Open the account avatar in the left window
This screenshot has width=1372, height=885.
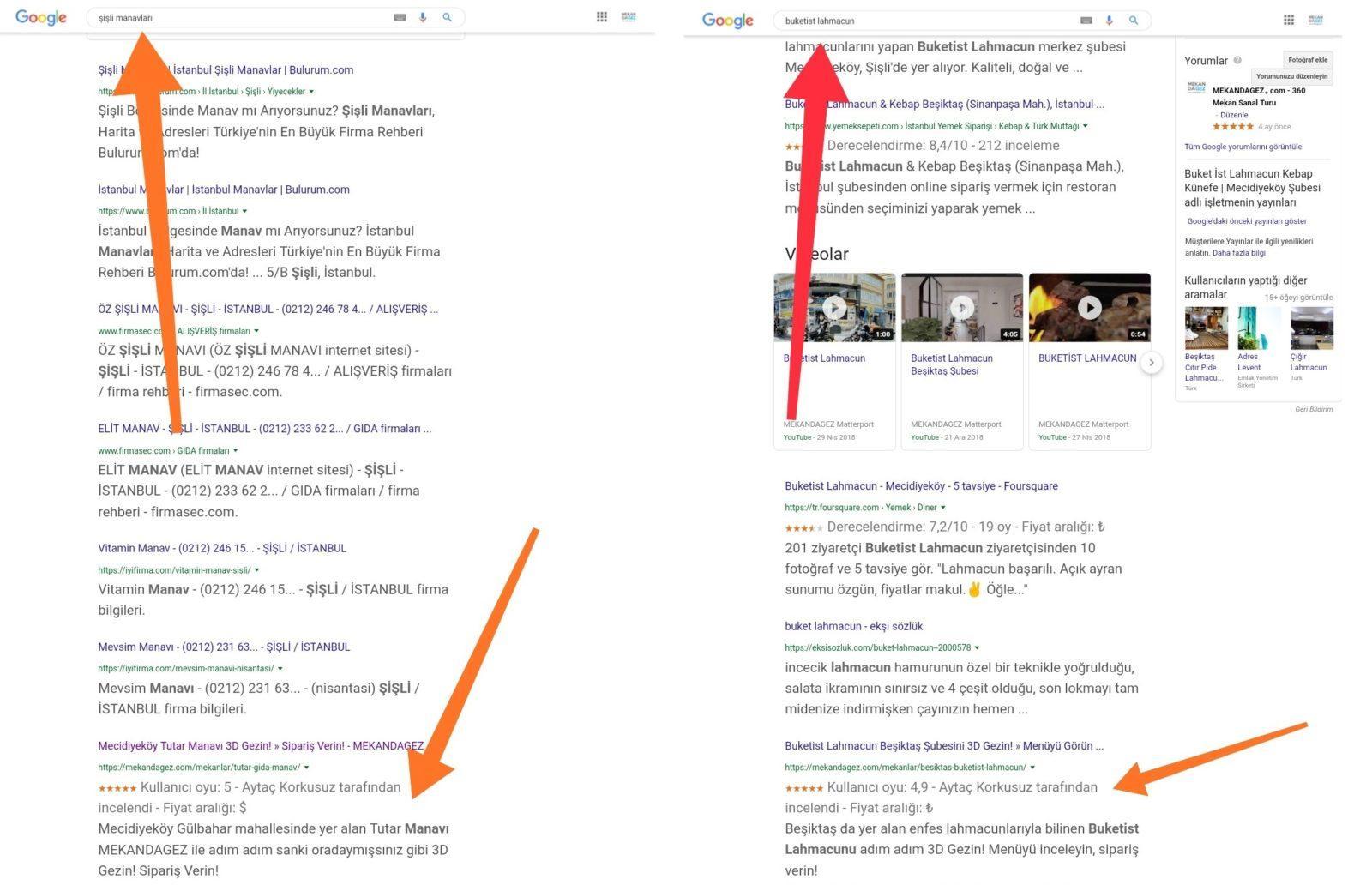pos(629,16)
